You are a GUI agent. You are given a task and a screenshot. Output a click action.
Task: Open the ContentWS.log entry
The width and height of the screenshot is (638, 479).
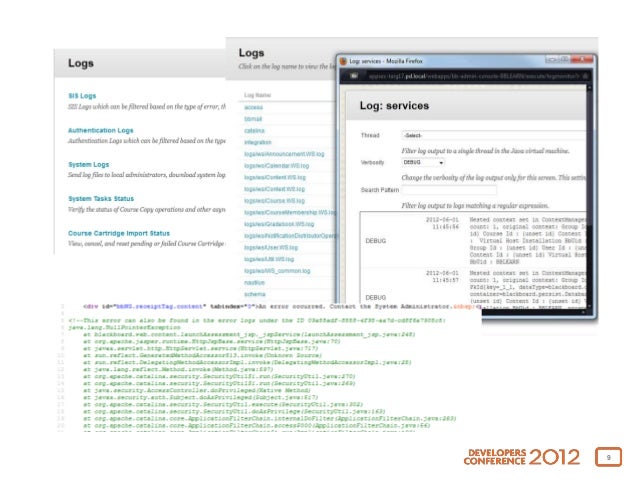(x=275, y=177)
